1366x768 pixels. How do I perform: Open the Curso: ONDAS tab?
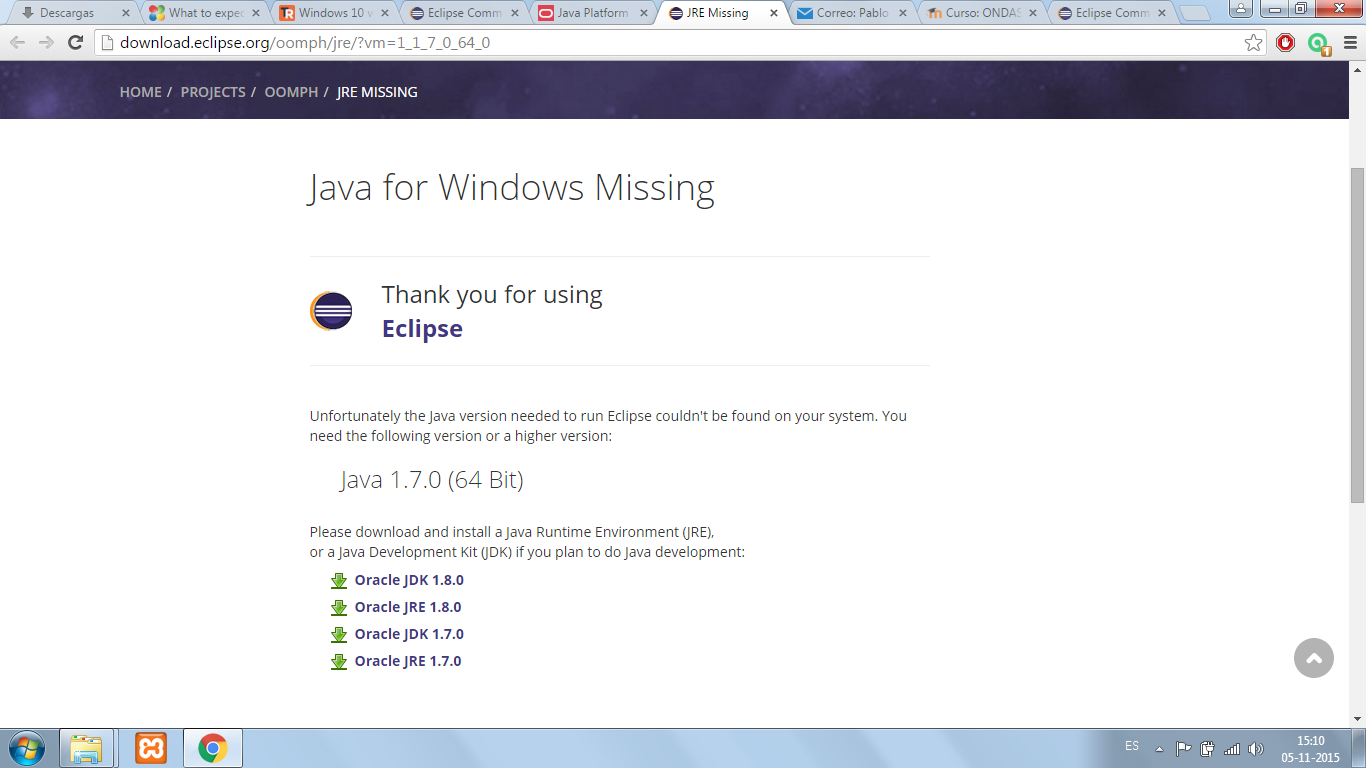pos(980,13)
